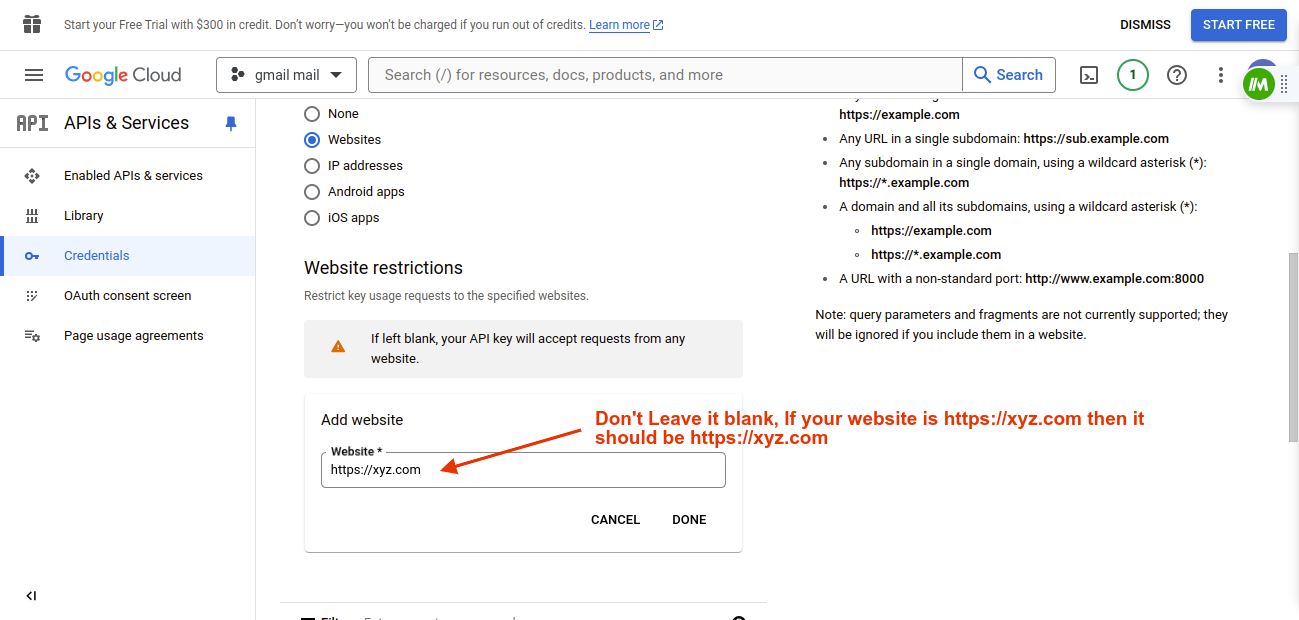1299x620 pixels.
Task: Choose the Android apps radio option
Action: [x=312, y=192]
